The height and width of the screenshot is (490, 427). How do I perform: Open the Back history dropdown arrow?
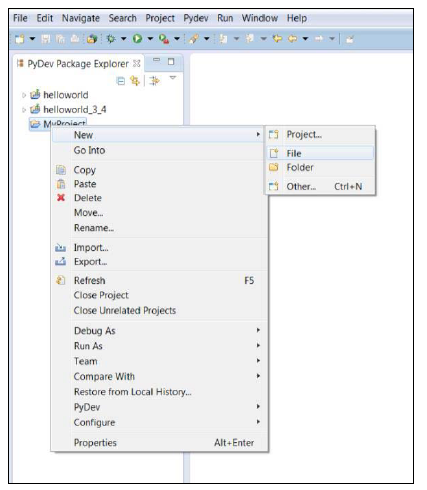coord(305,39)
